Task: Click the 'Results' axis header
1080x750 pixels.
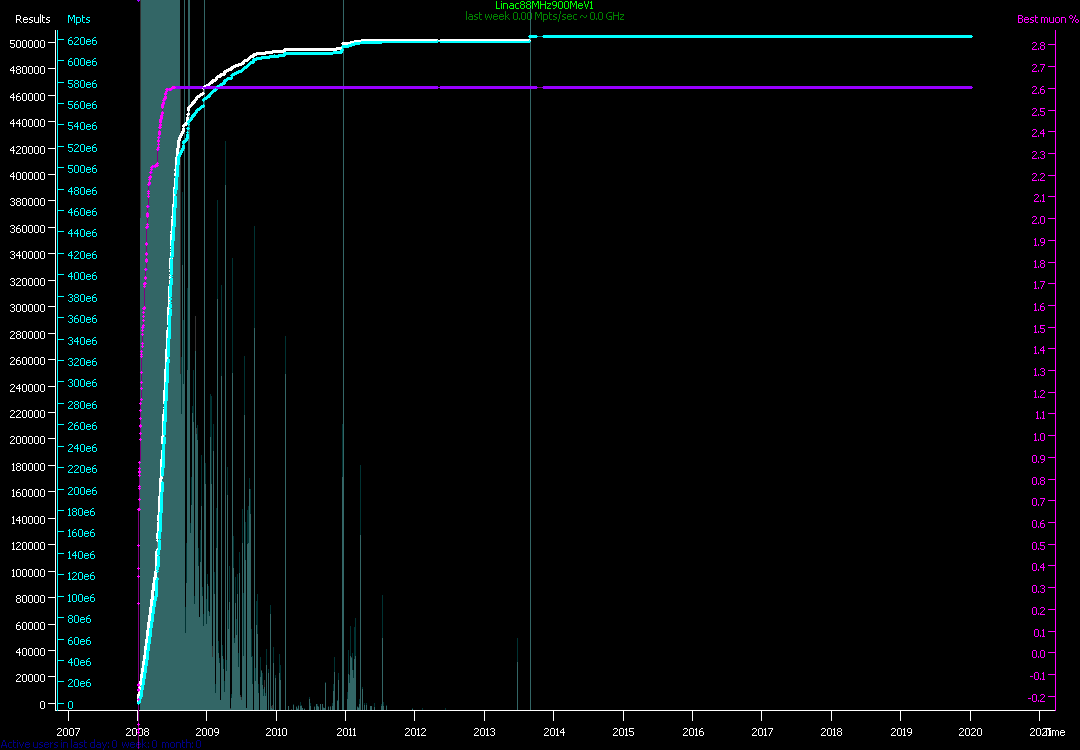Action: click(x=32, y=19)
